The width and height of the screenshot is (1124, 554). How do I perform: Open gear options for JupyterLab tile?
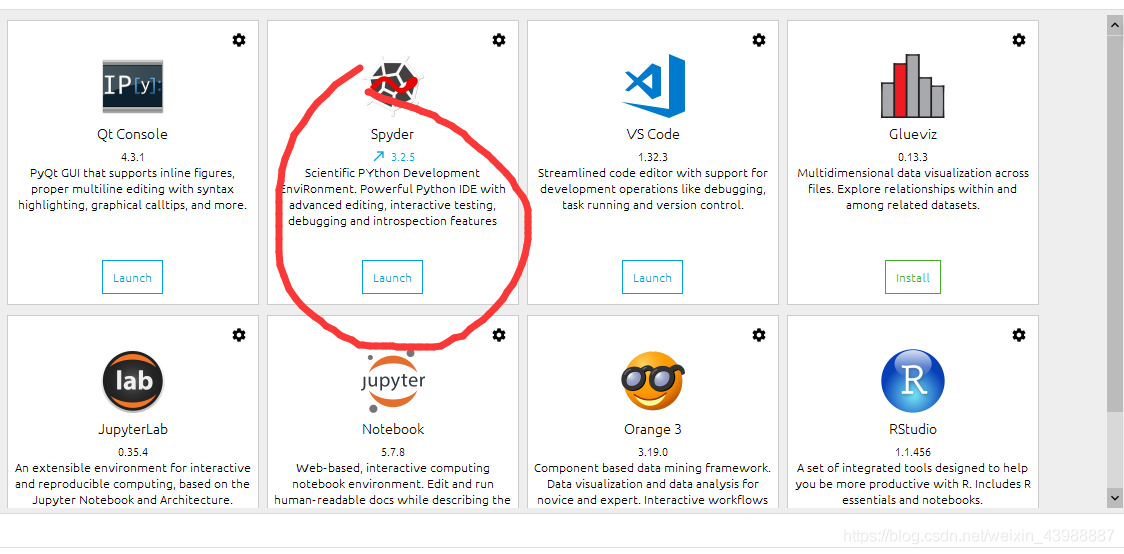coord(239,335)
